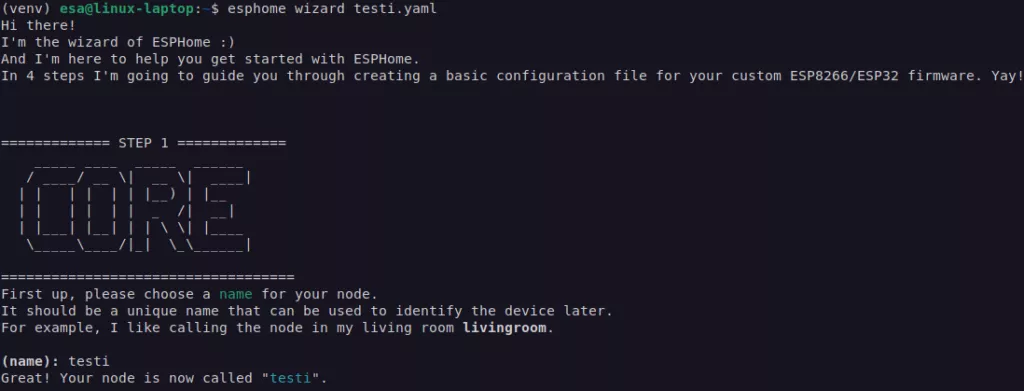Viewport: 1024px width, 391px height.
Task: Click the (name): prompt label
Action: click(30, 361)
